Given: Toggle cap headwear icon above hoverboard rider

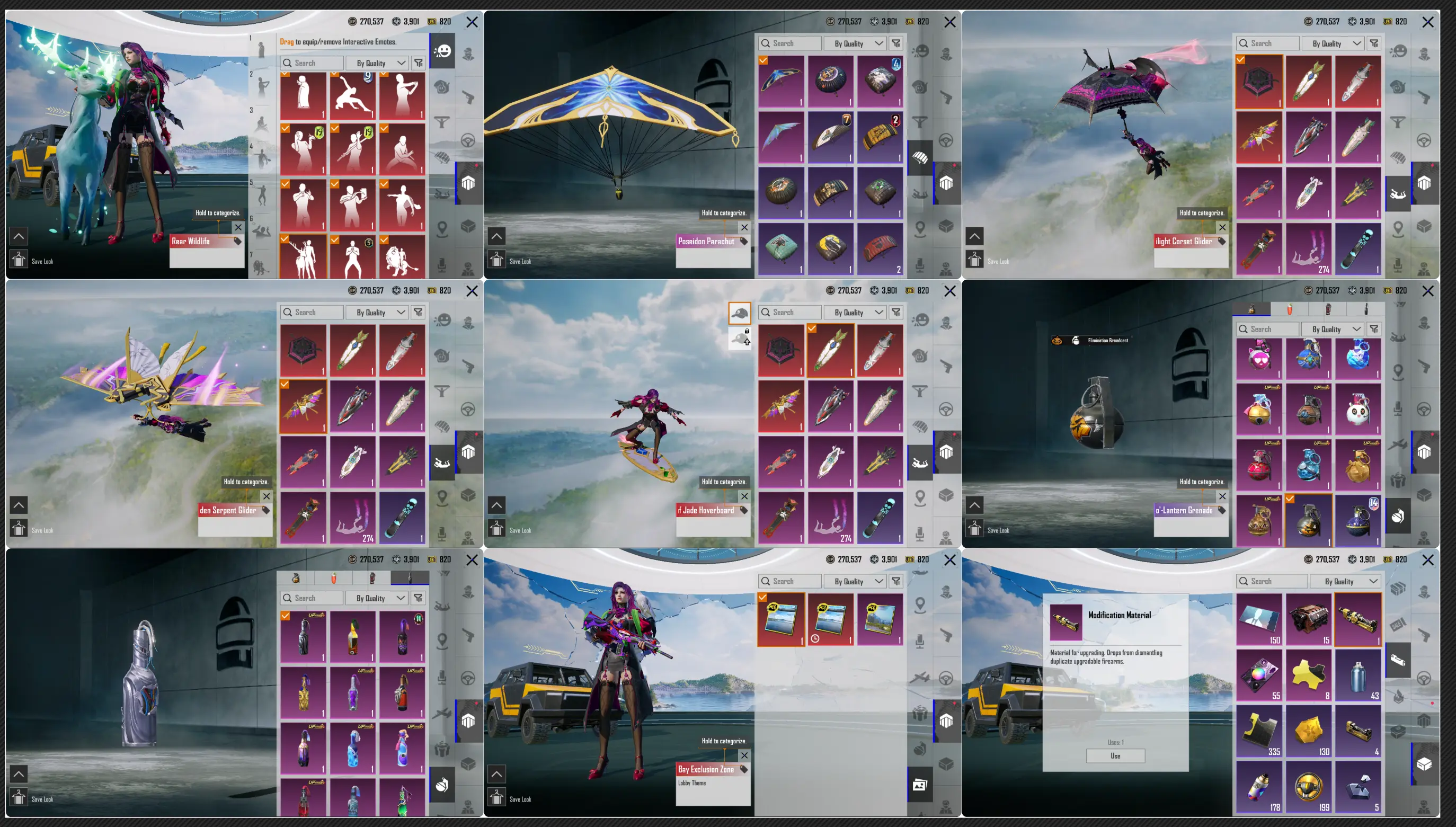Looking at the screenshot, I should (739, 313).
